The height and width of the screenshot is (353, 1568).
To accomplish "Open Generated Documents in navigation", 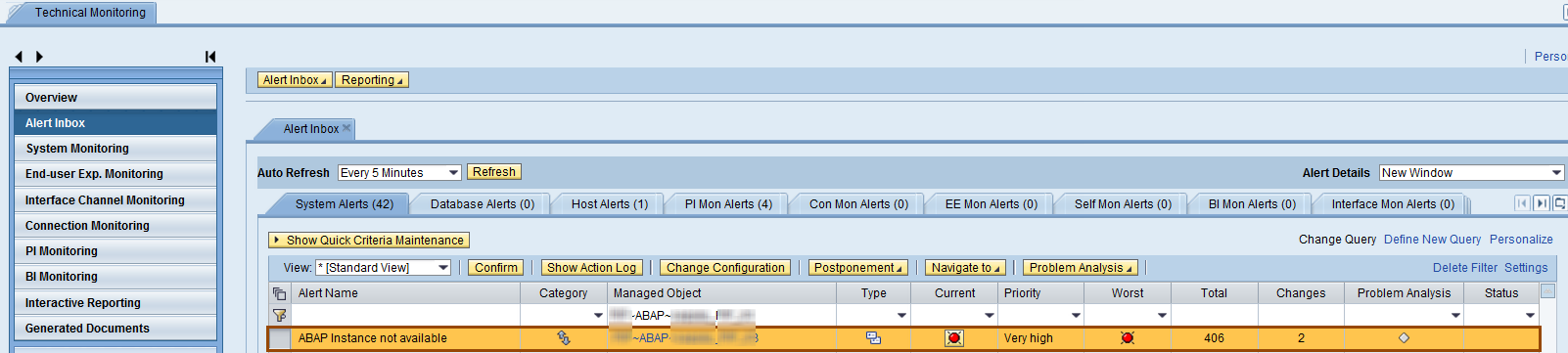I will point(115,329).
